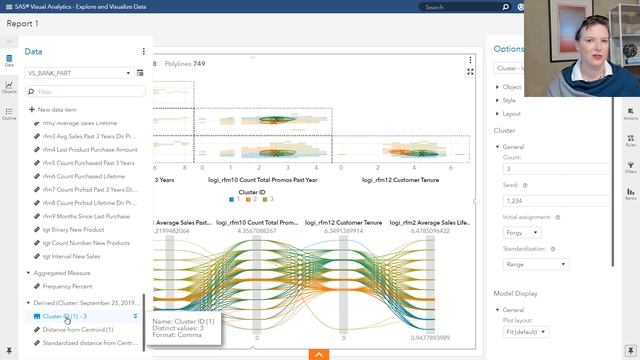Click the New data item plus
This screenshot has height=360, width=640.
pos(32,109)
